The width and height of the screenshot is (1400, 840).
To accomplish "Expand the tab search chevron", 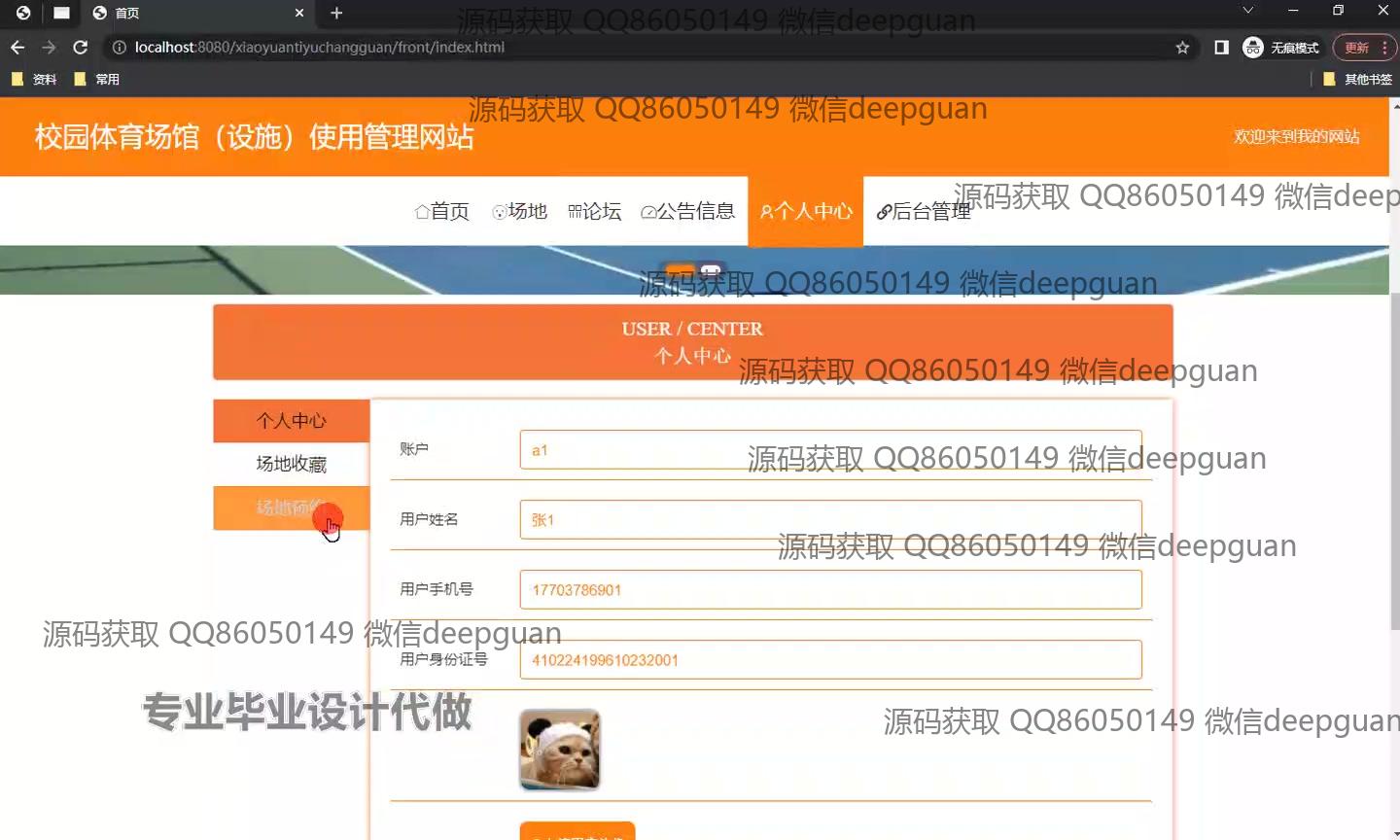I will 1247,11.
